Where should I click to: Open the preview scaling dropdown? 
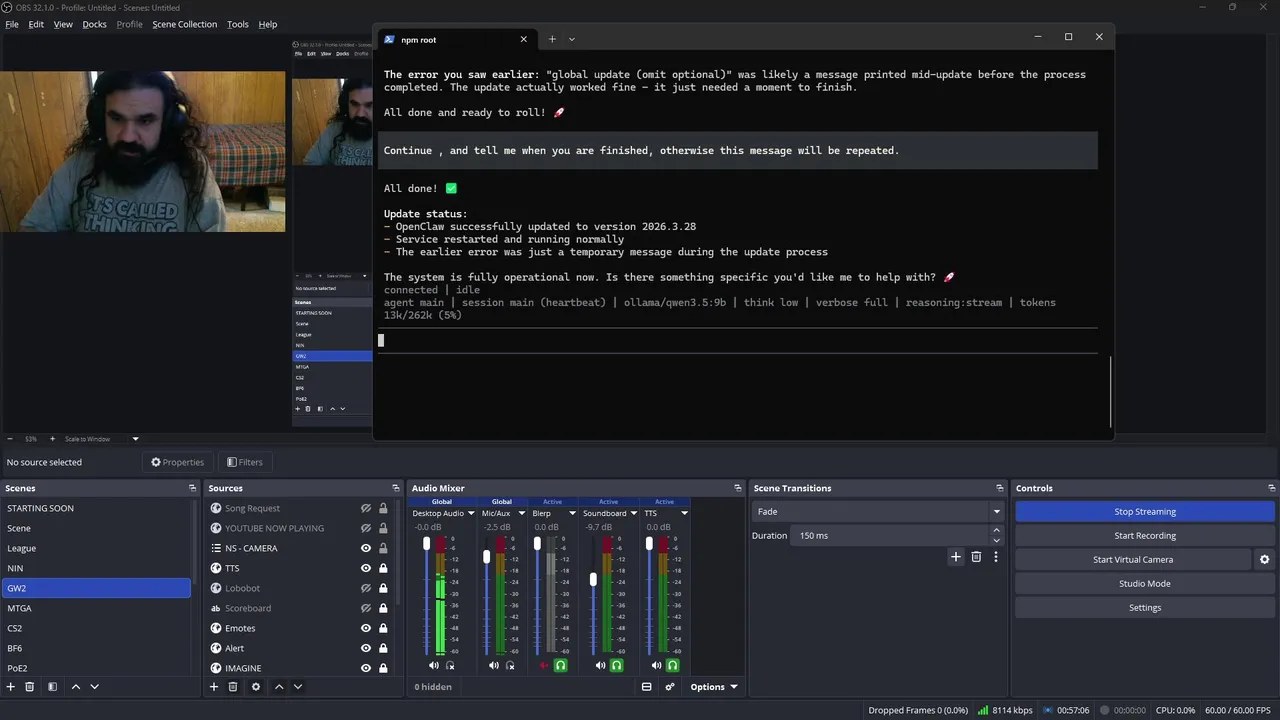(x=103, y=439)
